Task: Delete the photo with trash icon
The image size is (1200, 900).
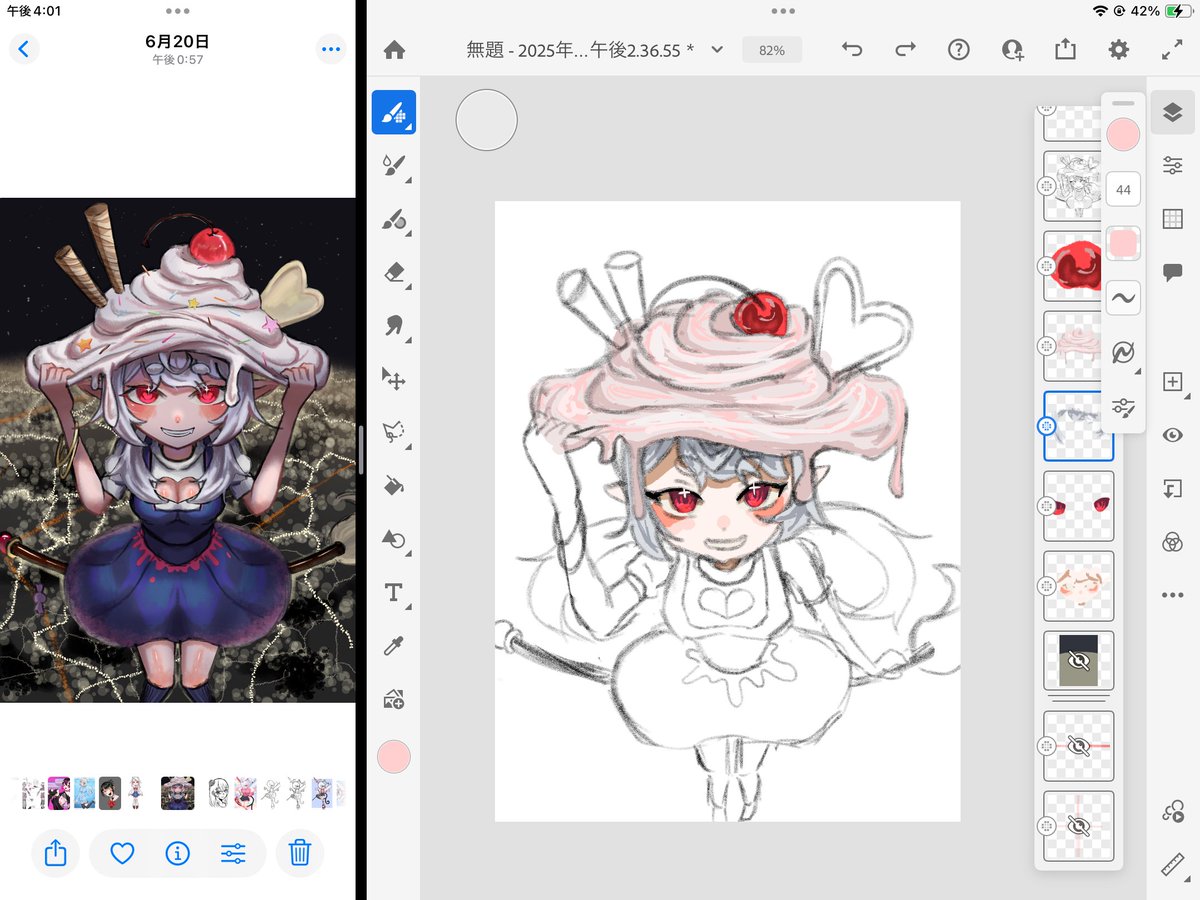Action: coord(300,853)
